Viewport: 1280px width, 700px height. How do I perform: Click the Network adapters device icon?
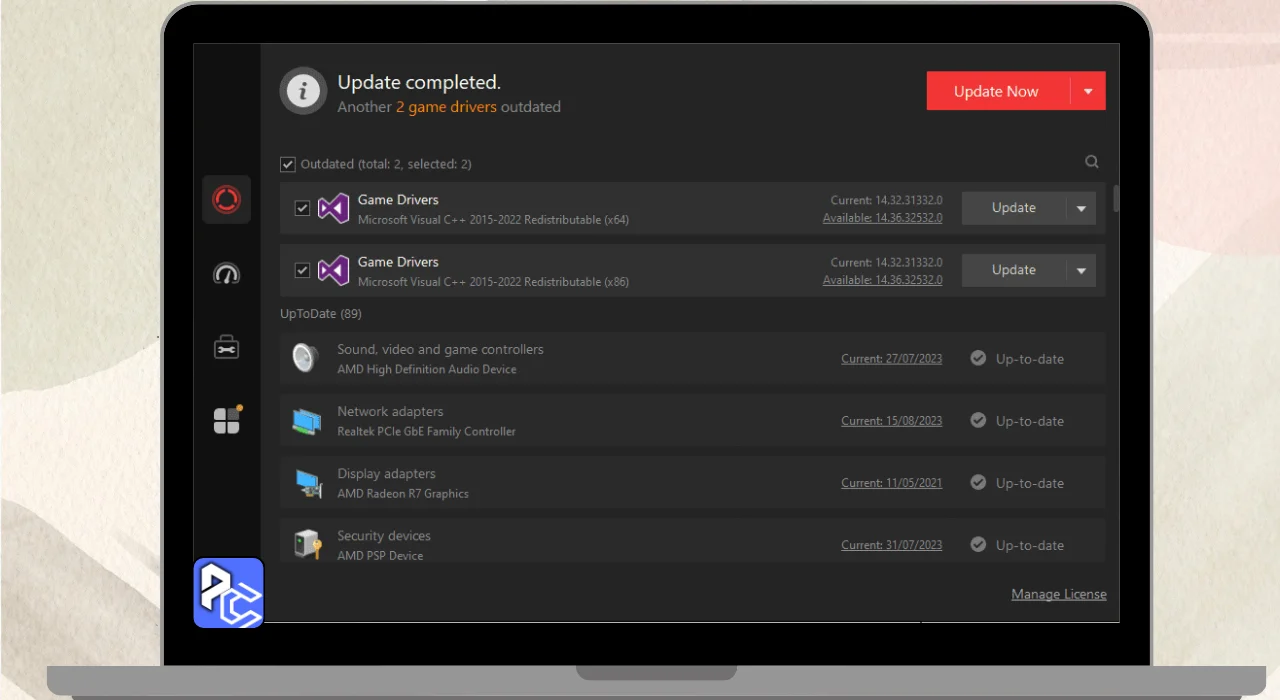click(306, 421)
